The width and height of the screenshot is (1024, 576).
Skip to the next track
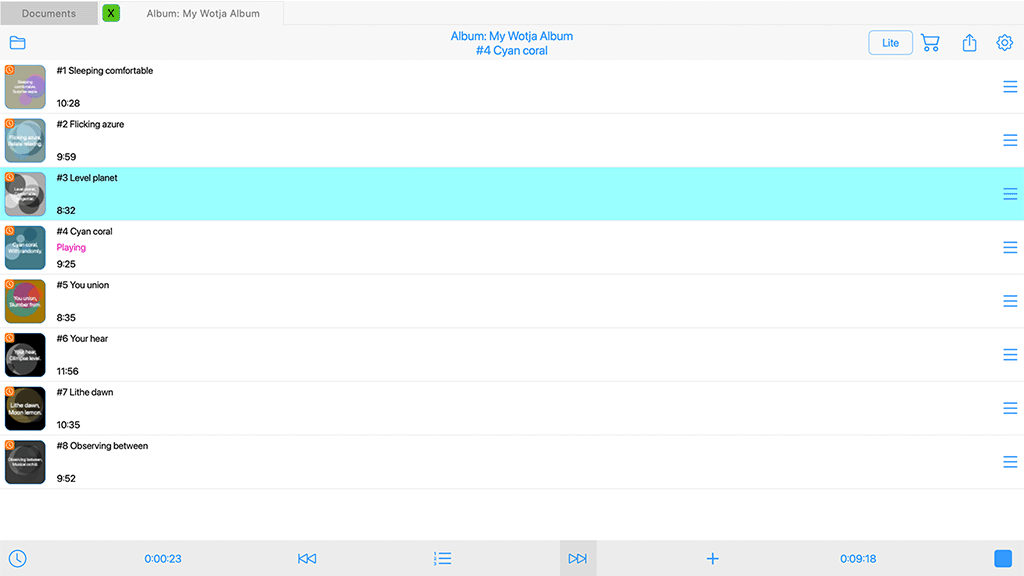point(577,559)
